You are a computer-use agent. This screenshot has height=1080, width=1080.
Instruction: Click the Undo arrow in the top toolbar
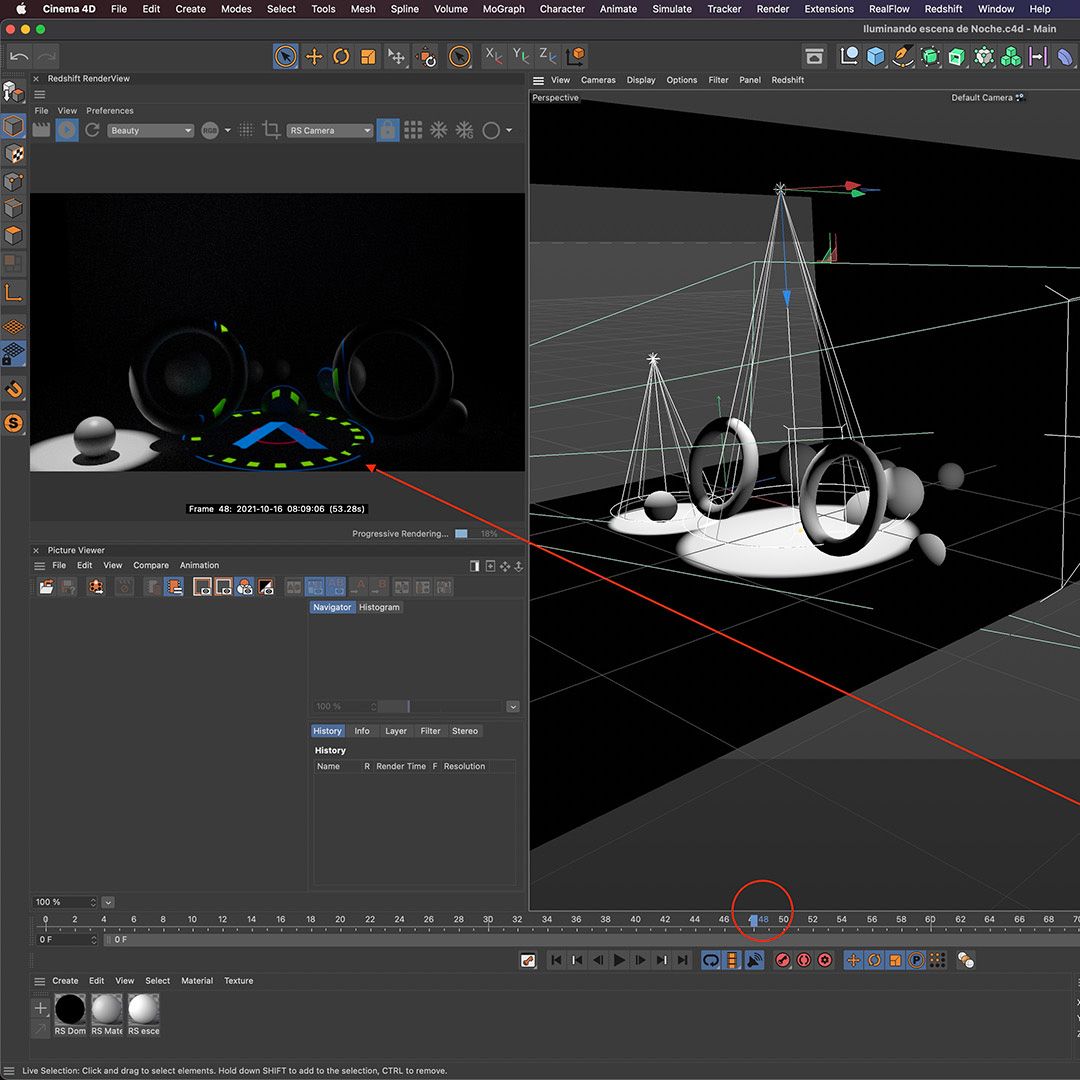click(19, 56)
